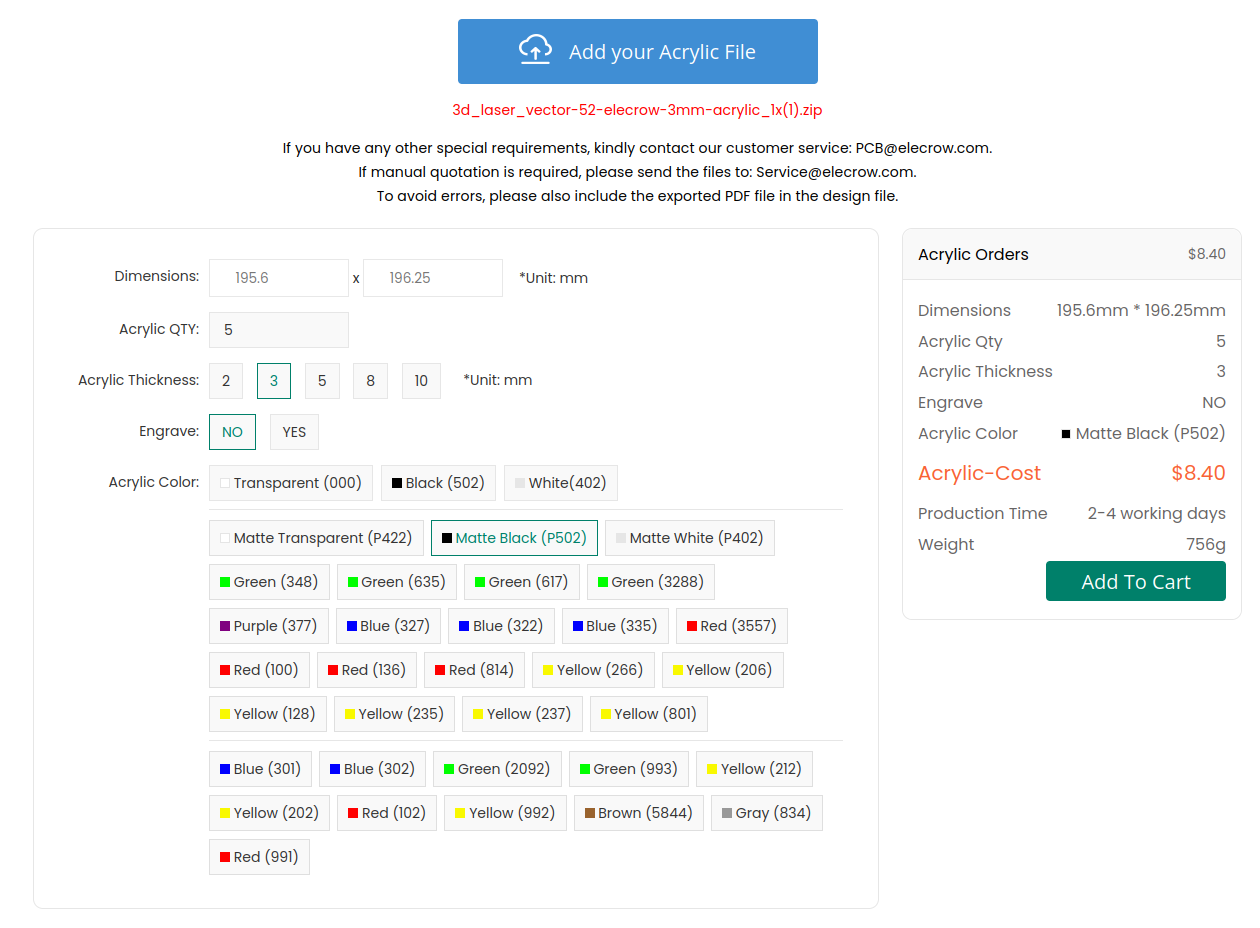This screenshot has width=1260, height=928.
Task: Pick Matte White (P402) color
Action: tap(690, 538)
